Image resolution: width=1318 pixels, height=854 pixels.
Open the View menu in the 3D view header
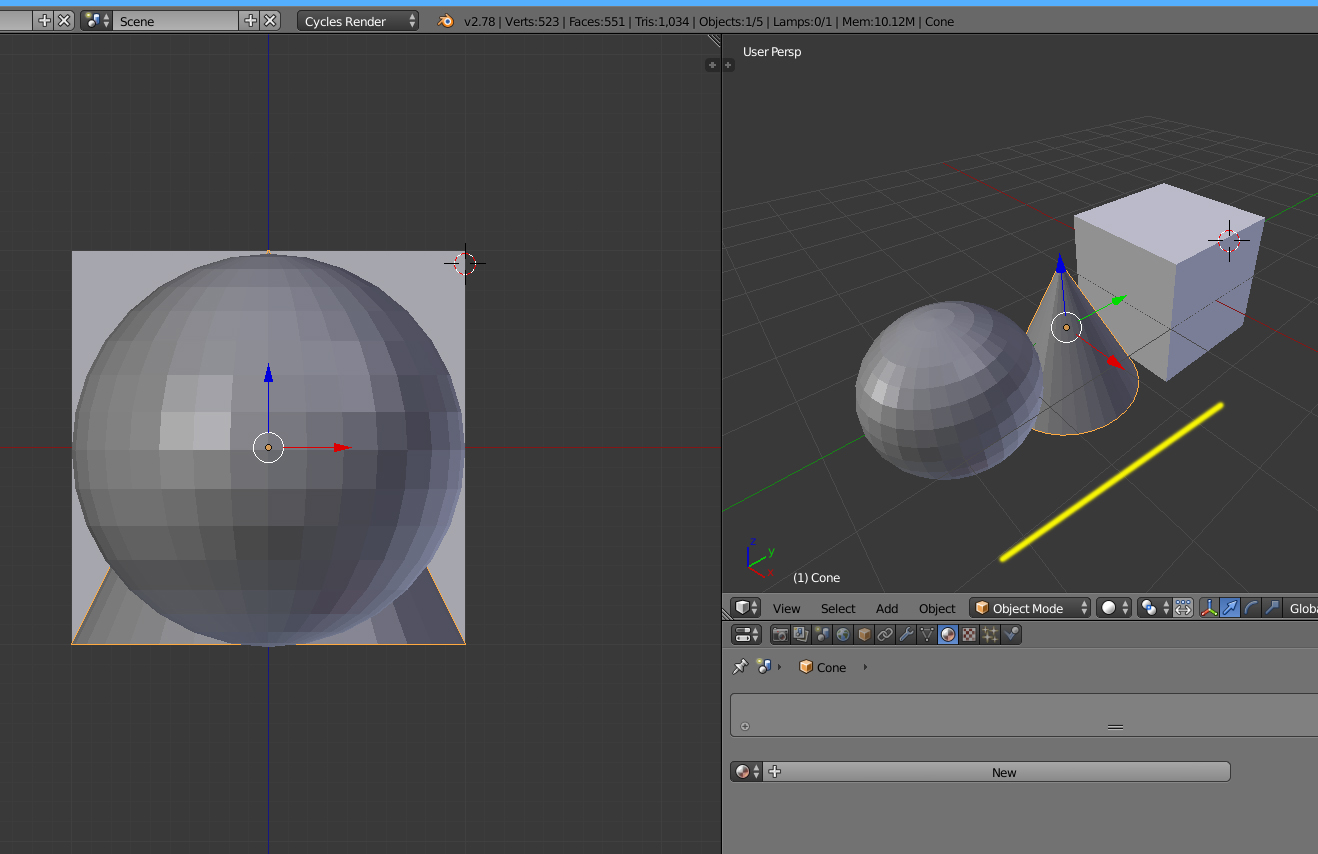[786, 608]
